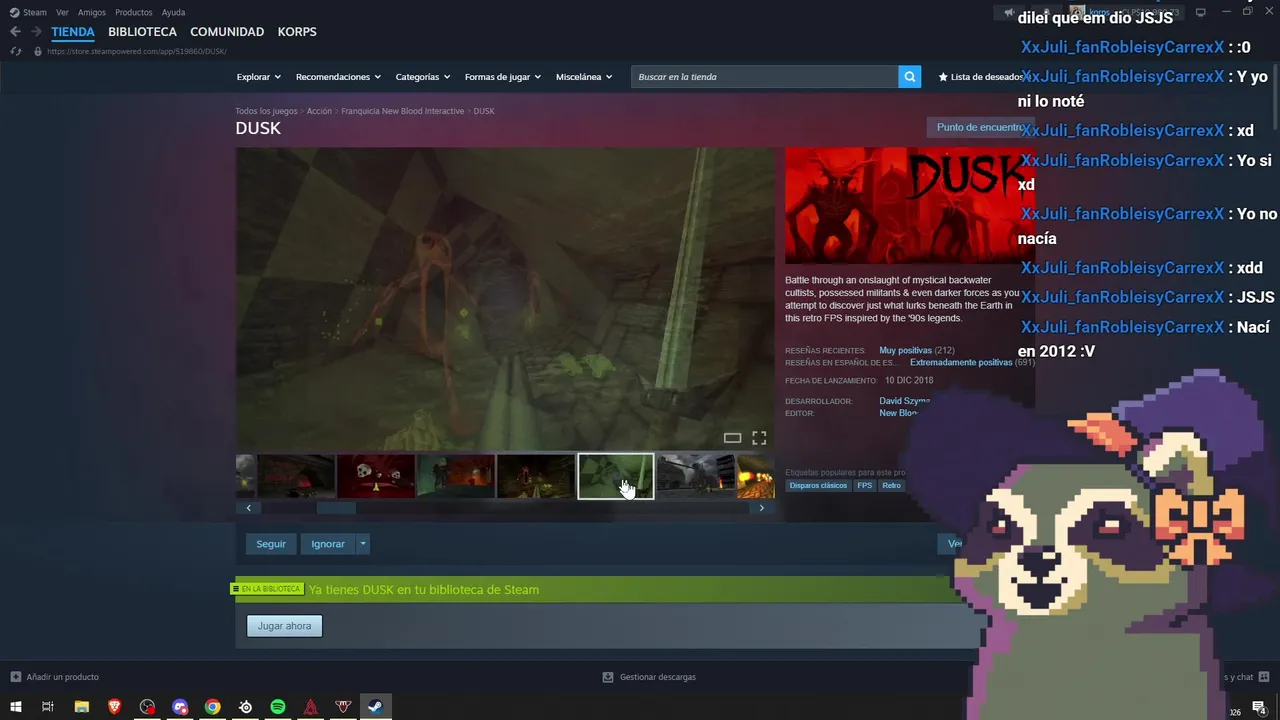Click the wishlist star icon
The height and width of the screenshot is (720, 1280).
coord(943,77)
